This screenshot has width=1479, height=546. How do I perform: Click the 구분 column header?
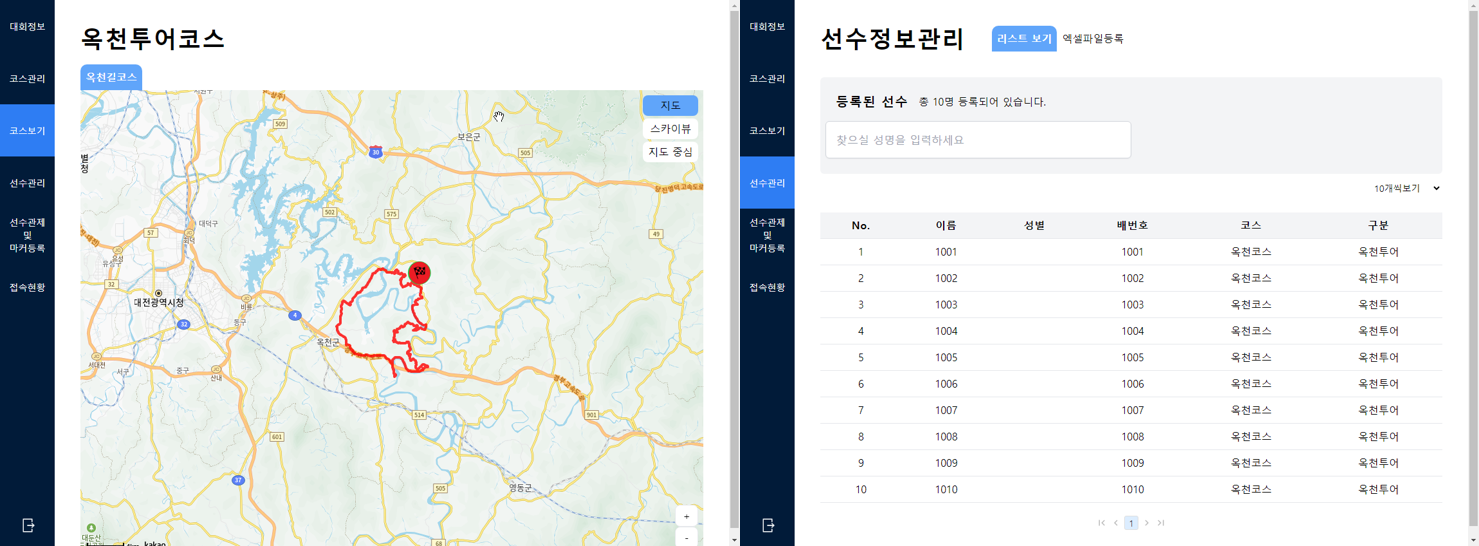1378,226
